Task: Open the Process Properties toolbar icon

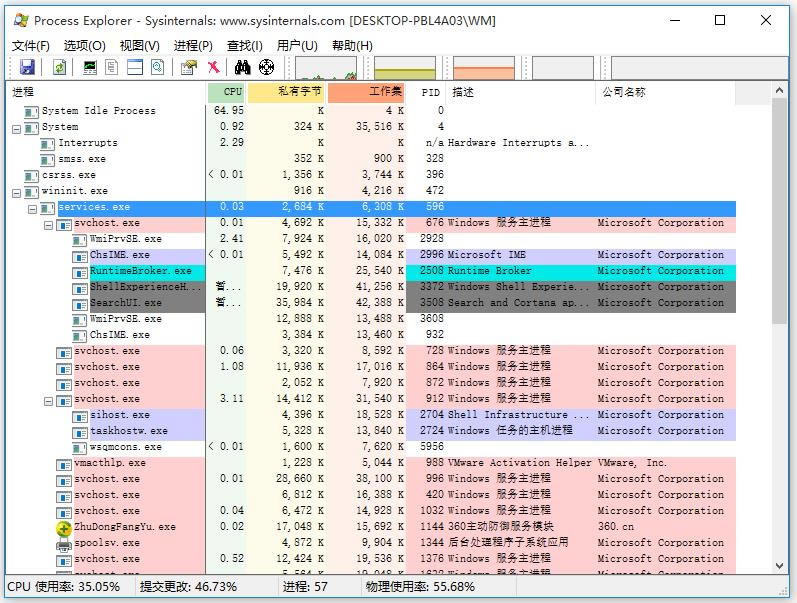Action: pos(189,67)
